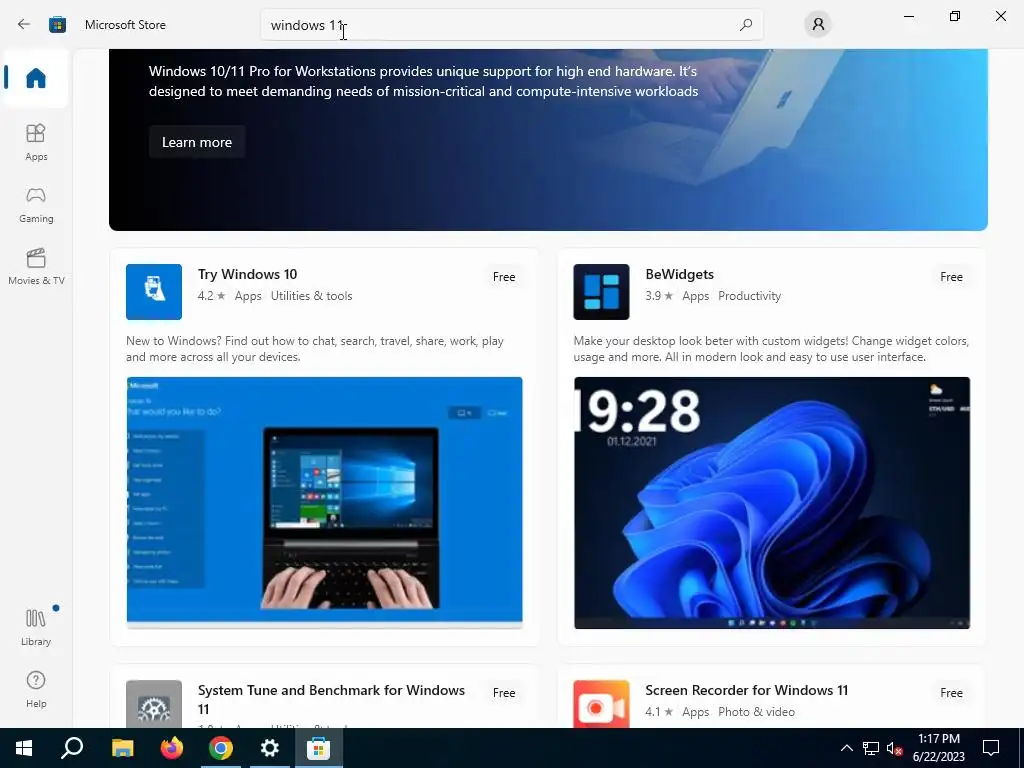Open the user account profile icon
The height and width of the screenshot is (768, 1024).
[x=818, y=25]
